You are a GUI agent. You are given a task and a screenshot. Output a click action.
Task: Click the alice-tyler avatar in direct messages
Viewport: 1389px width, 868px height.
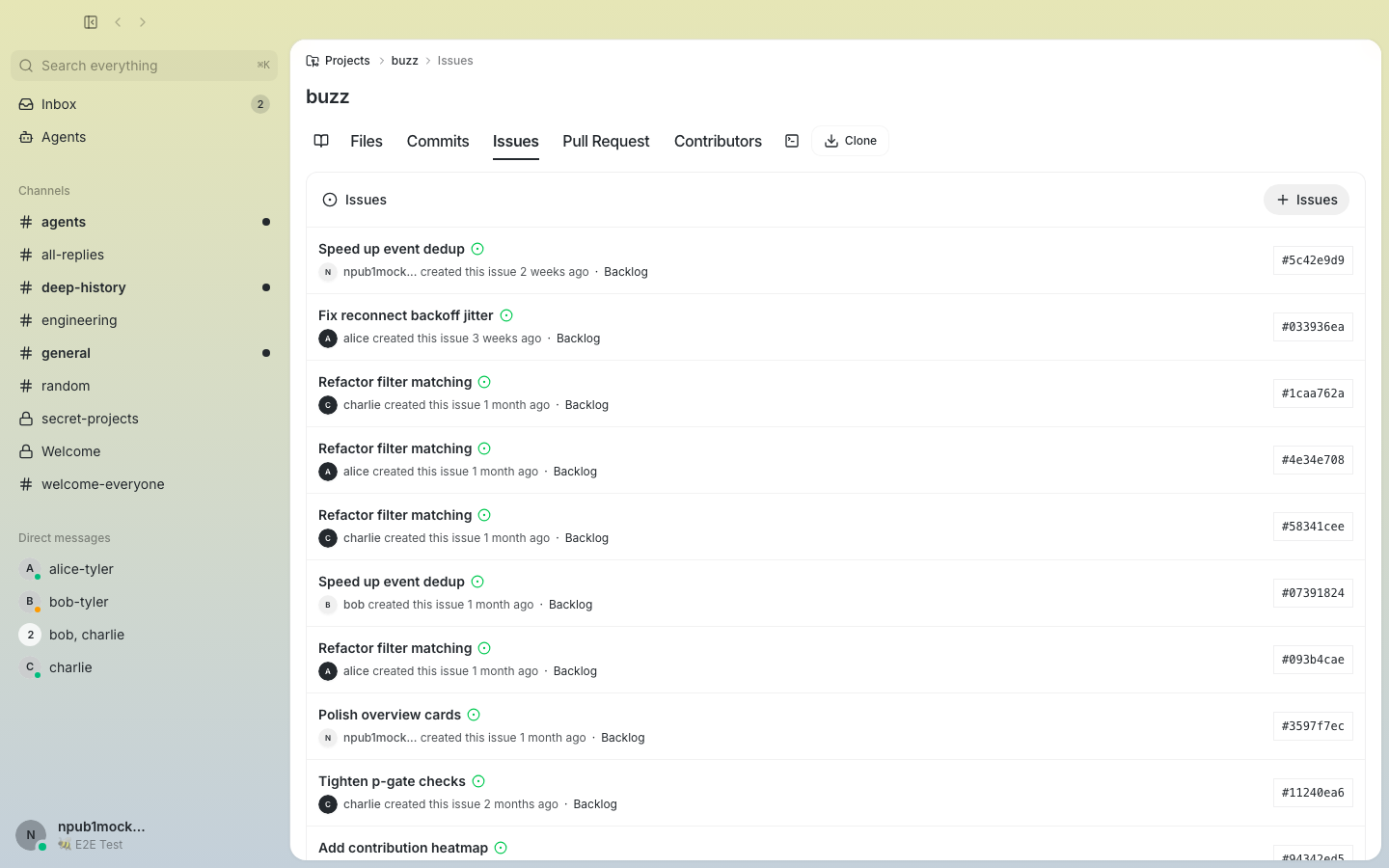pyautogui.click(x=30, y=569)
